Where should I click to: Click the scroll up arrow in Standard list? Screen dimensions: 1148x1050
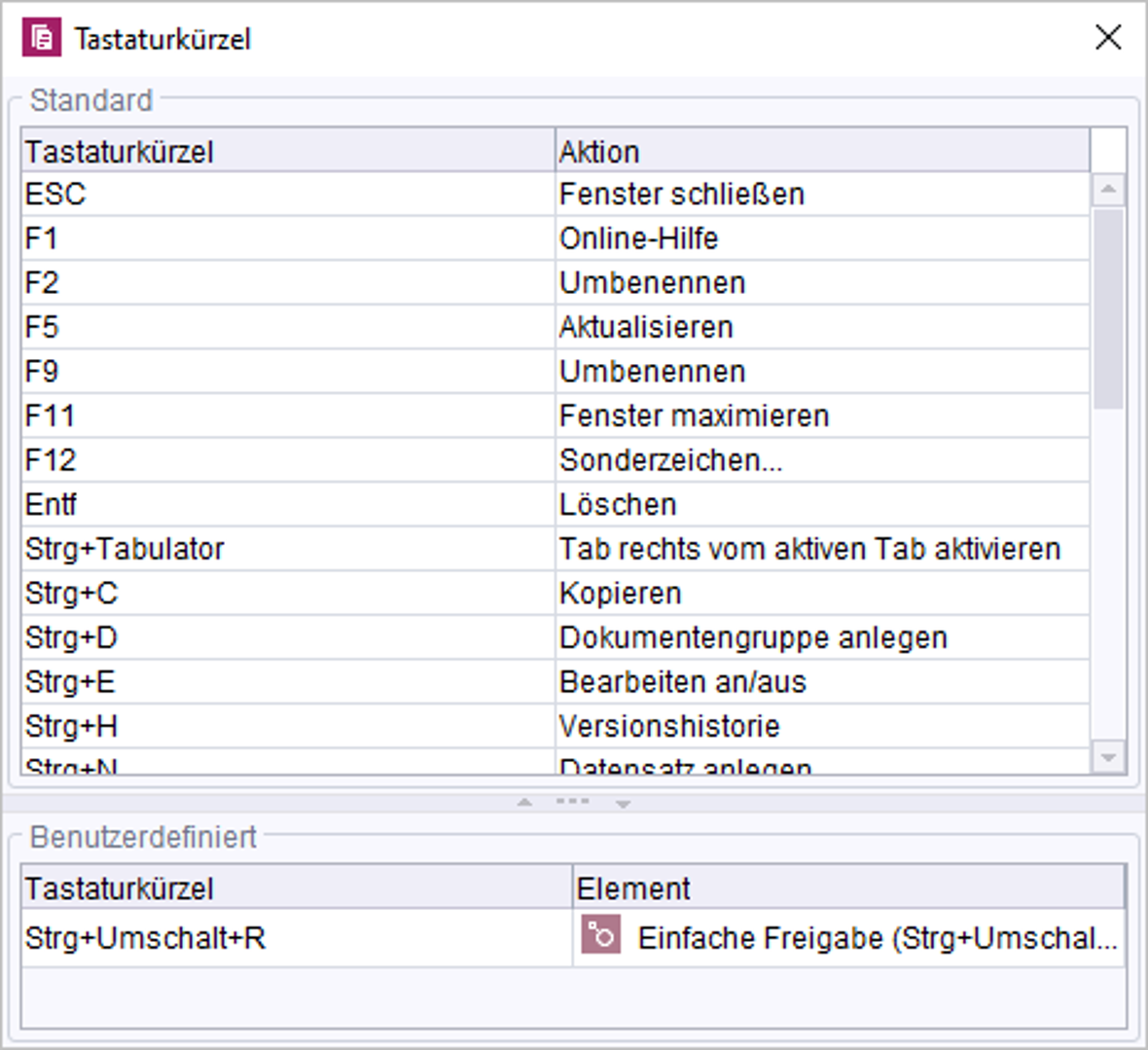pyautogui.click(x=1108, y=190)
